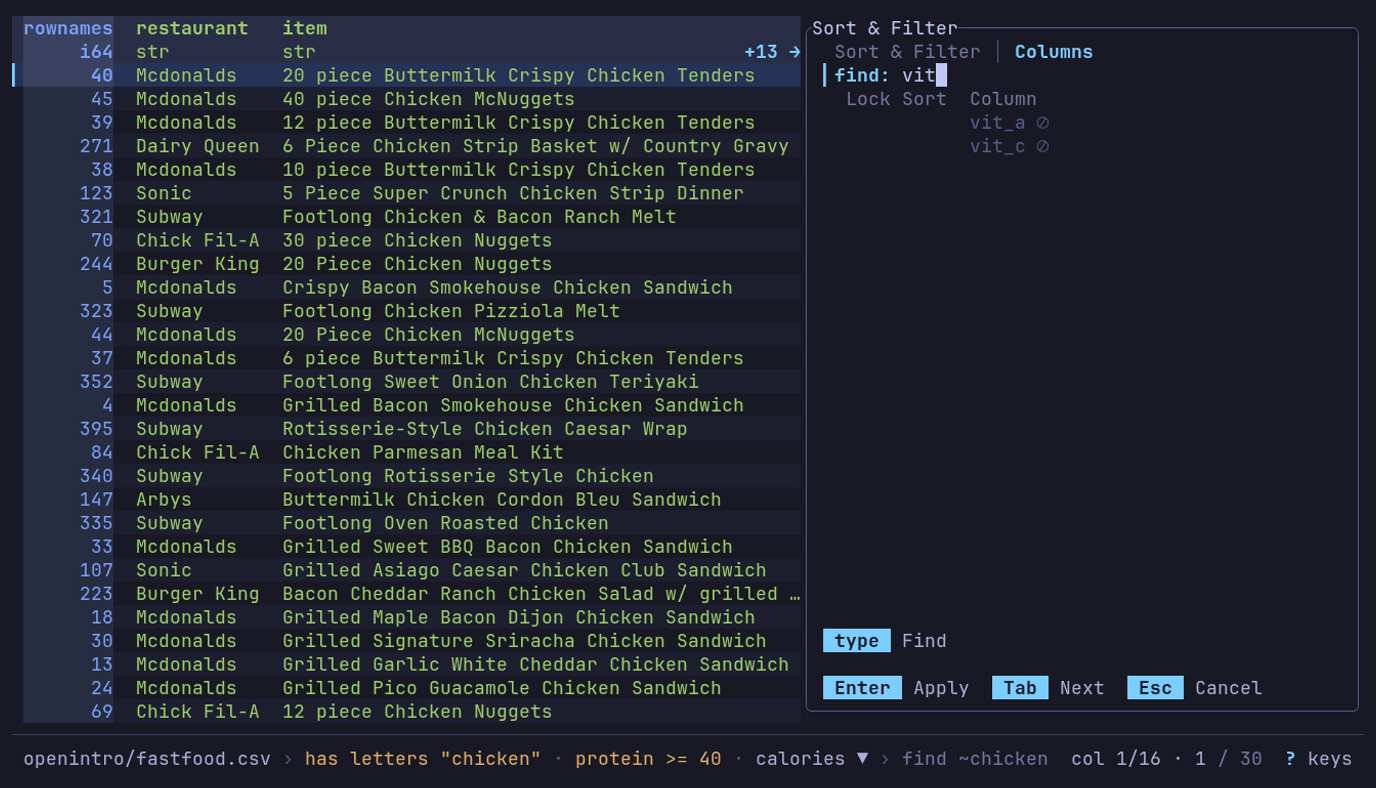The width and height of the screenshot is (1376, 788).
Task: Click row number 395
Action: [x=96, y=429]
